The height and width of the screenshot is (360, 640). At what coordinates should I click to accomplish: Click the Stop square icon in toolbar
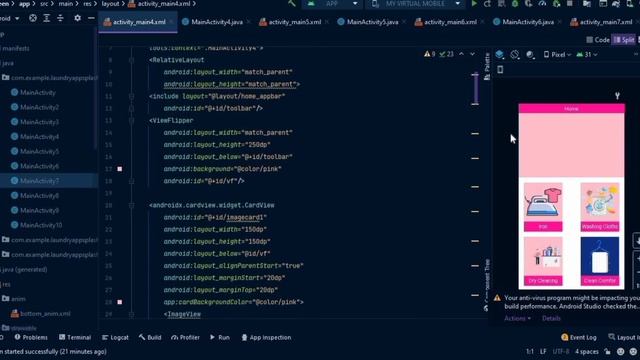(x=570, y=4)
